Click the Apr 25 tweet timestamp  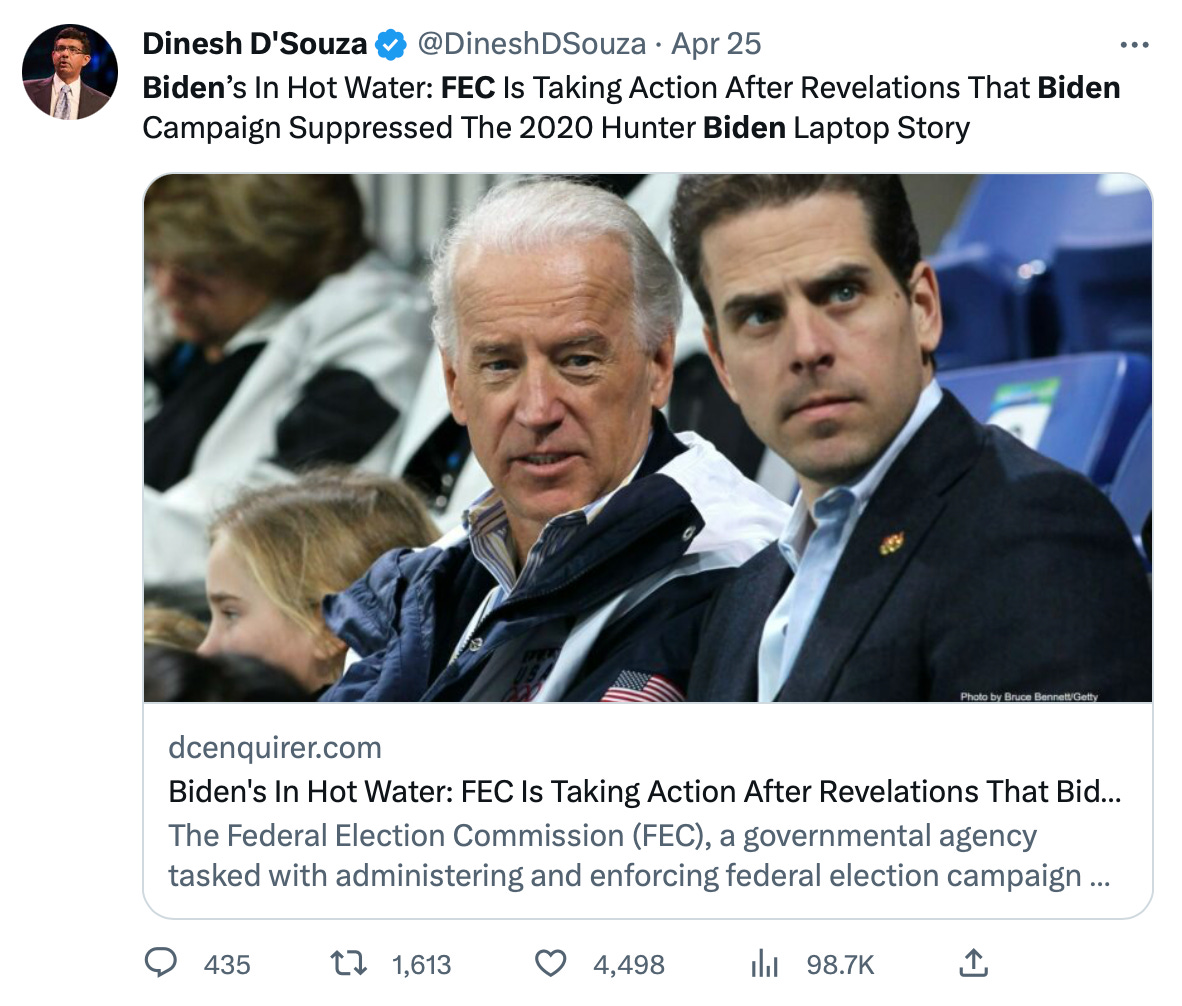(716, 44)
